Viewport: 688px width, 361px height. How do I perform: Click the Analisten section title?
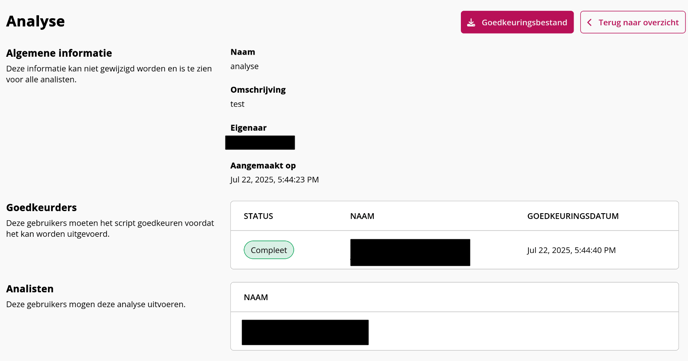coord(30,289)
